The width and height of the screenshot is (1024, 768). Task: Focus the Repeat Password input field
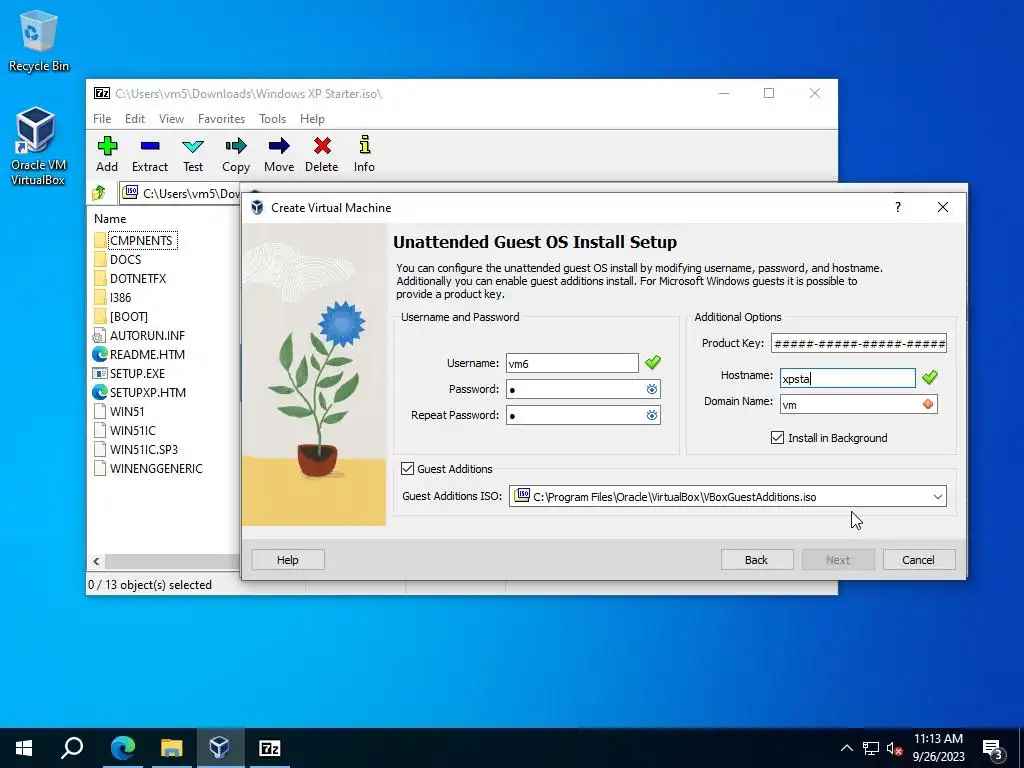(x=583, y=415)
